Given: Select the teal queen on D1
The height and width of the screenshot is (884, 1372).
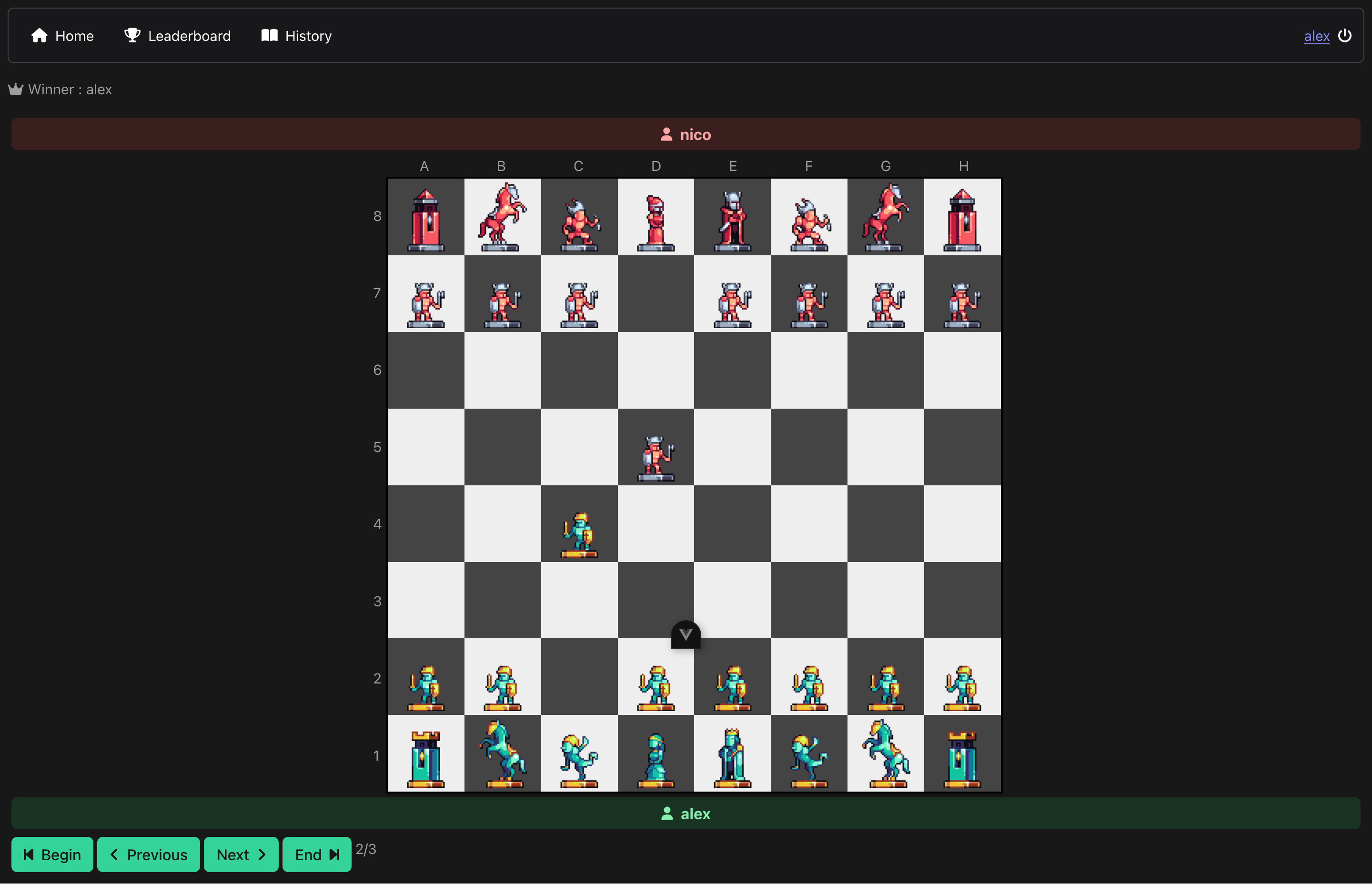Looking at the screenshot, I should (656, 759).
